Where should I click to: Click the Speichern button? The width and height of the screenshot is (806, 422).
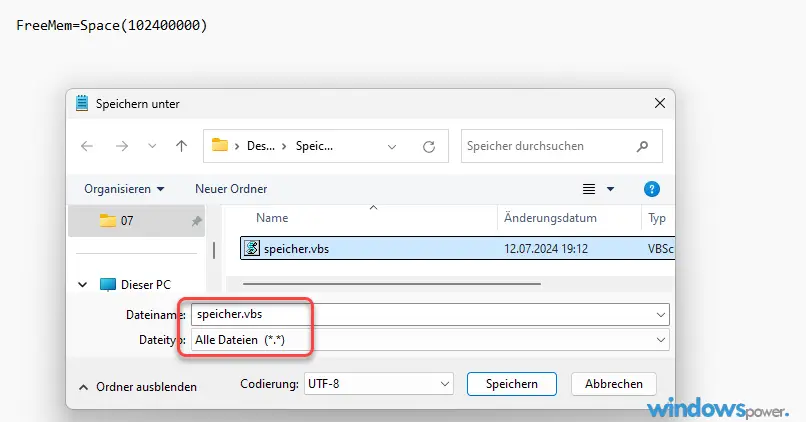pos(511,384)
